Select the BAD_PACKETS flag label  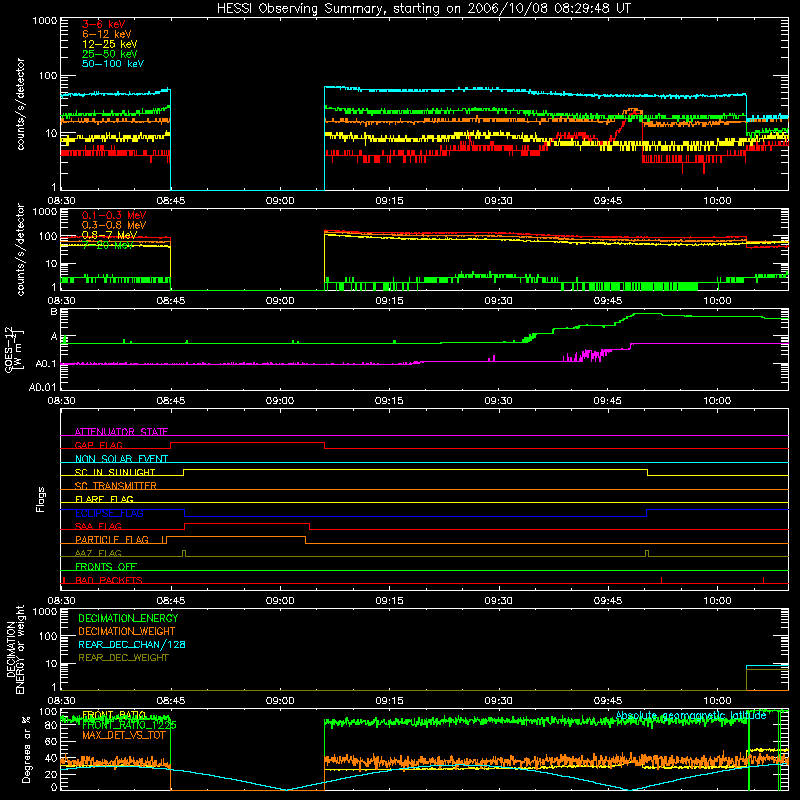coord(109,580)
